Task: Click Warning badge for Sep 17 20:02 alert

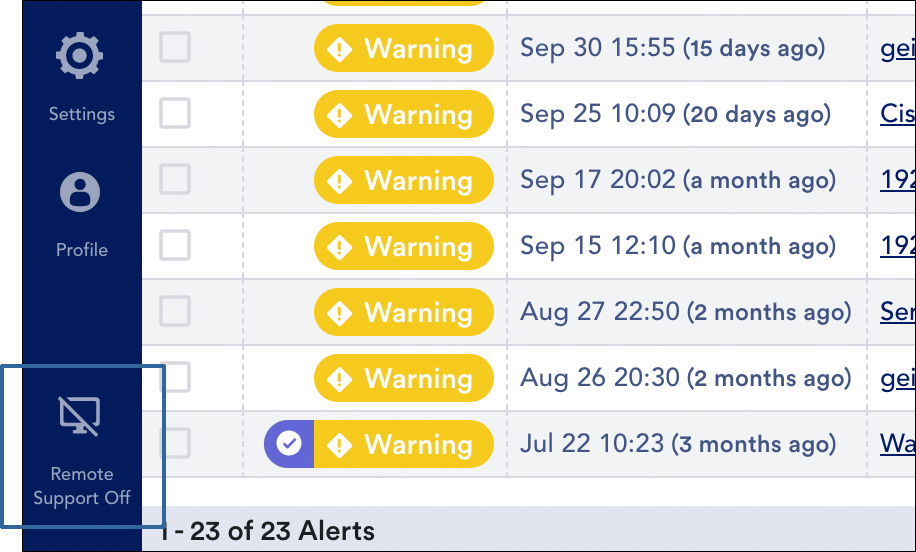Action: click(404, 180)
